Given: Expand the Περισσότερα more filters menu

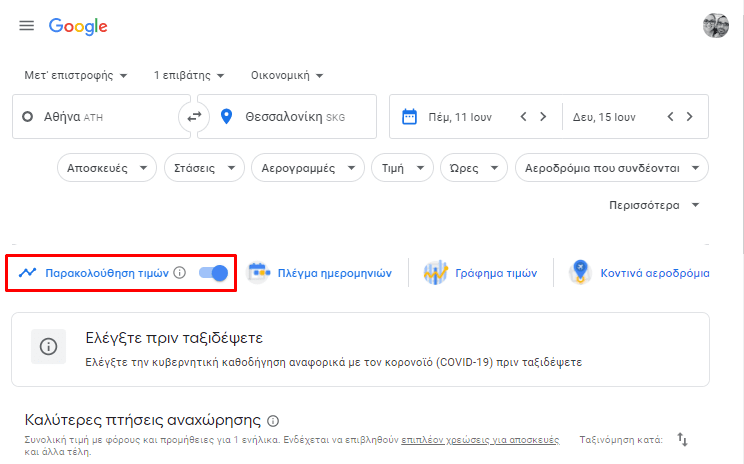Looking at the screenshot, I should [x=654, y=205].
